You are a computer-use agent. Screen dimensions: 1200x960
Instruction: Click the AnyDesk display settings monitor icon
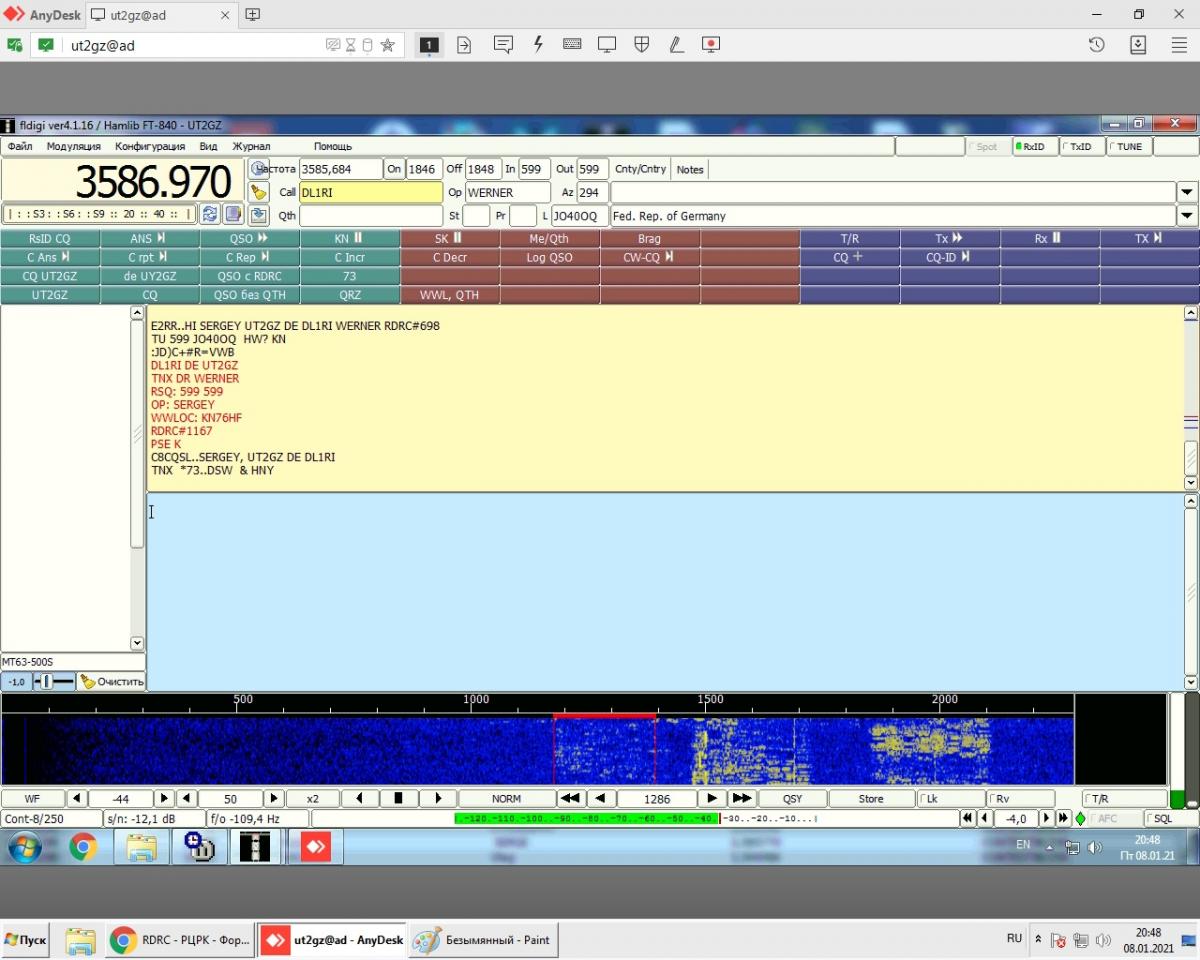pyautogui.click(x=606, y=45)
